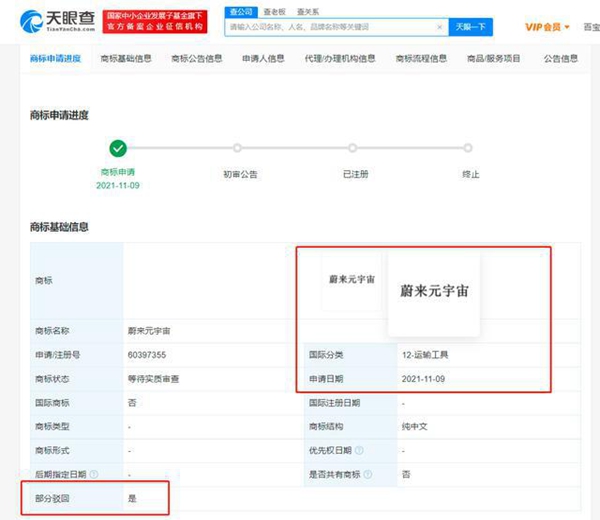Open the 商标公告信息 tab
Screen dimensions: 600x520
(197, 59)
